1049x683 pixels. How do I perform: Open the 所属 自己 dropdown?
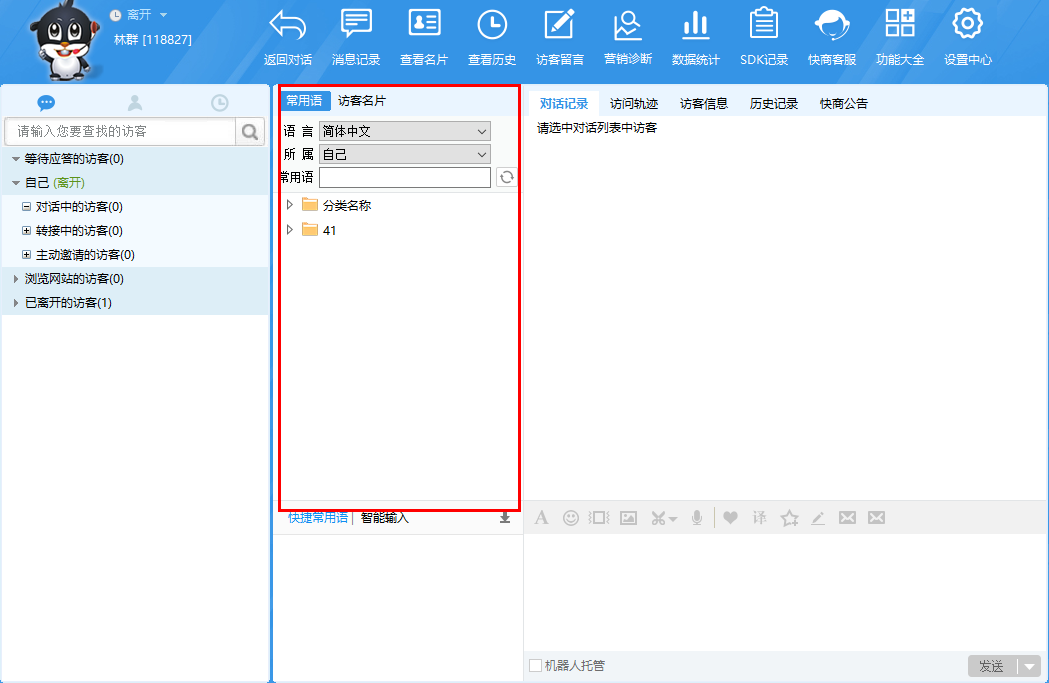pos(405,154)
